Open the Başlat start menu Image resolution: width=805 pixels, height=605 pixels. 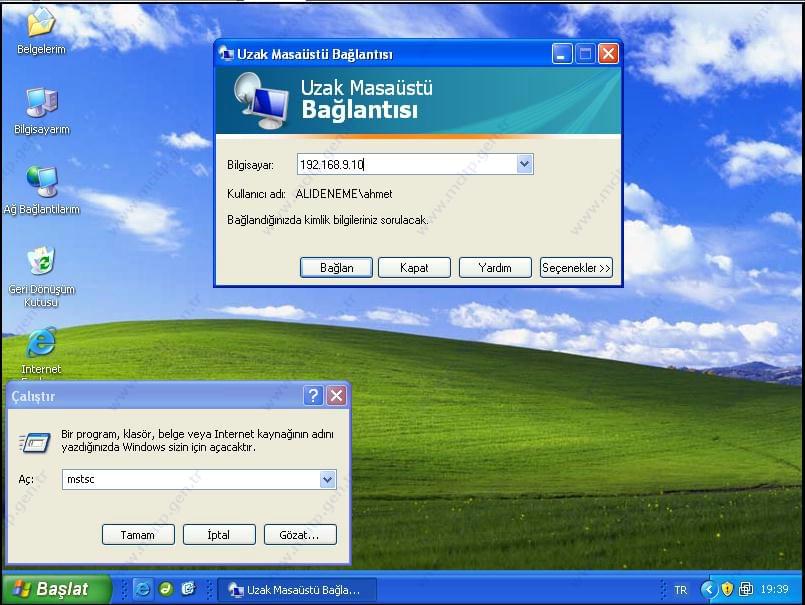(x=55, y=589)
